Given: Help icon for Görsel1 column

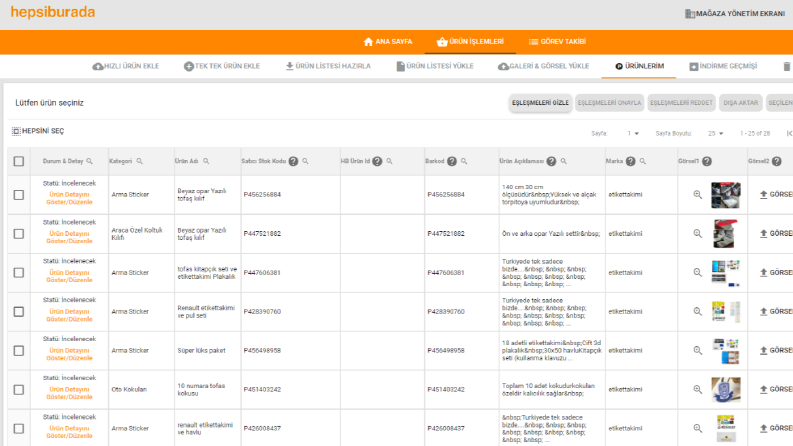Looking at the screenshot, I should [707, 161].
